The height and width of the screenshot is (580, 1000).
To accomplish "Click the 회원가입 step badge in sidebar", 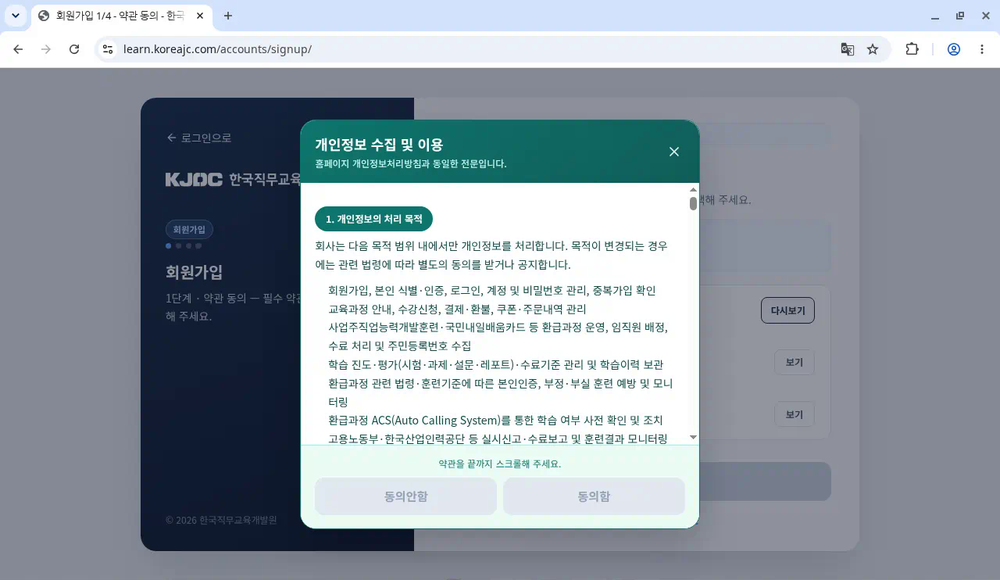I will [189, 230].
